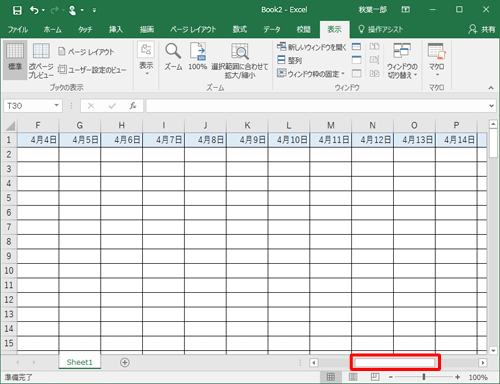Click the Zoom (ズーム) magnifier icon
The width and height of the screenshot is (500, 384).
[x=173, y=51]
